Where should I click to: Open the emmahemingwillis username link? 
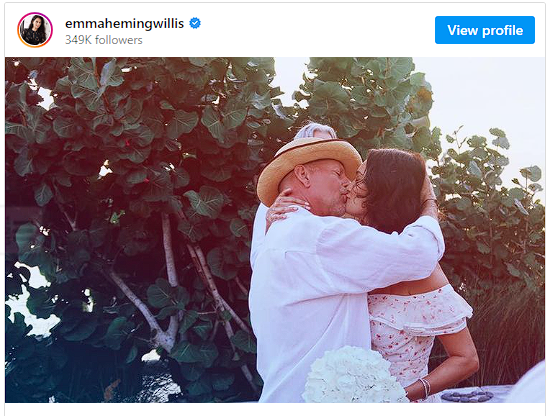[124, 24]
